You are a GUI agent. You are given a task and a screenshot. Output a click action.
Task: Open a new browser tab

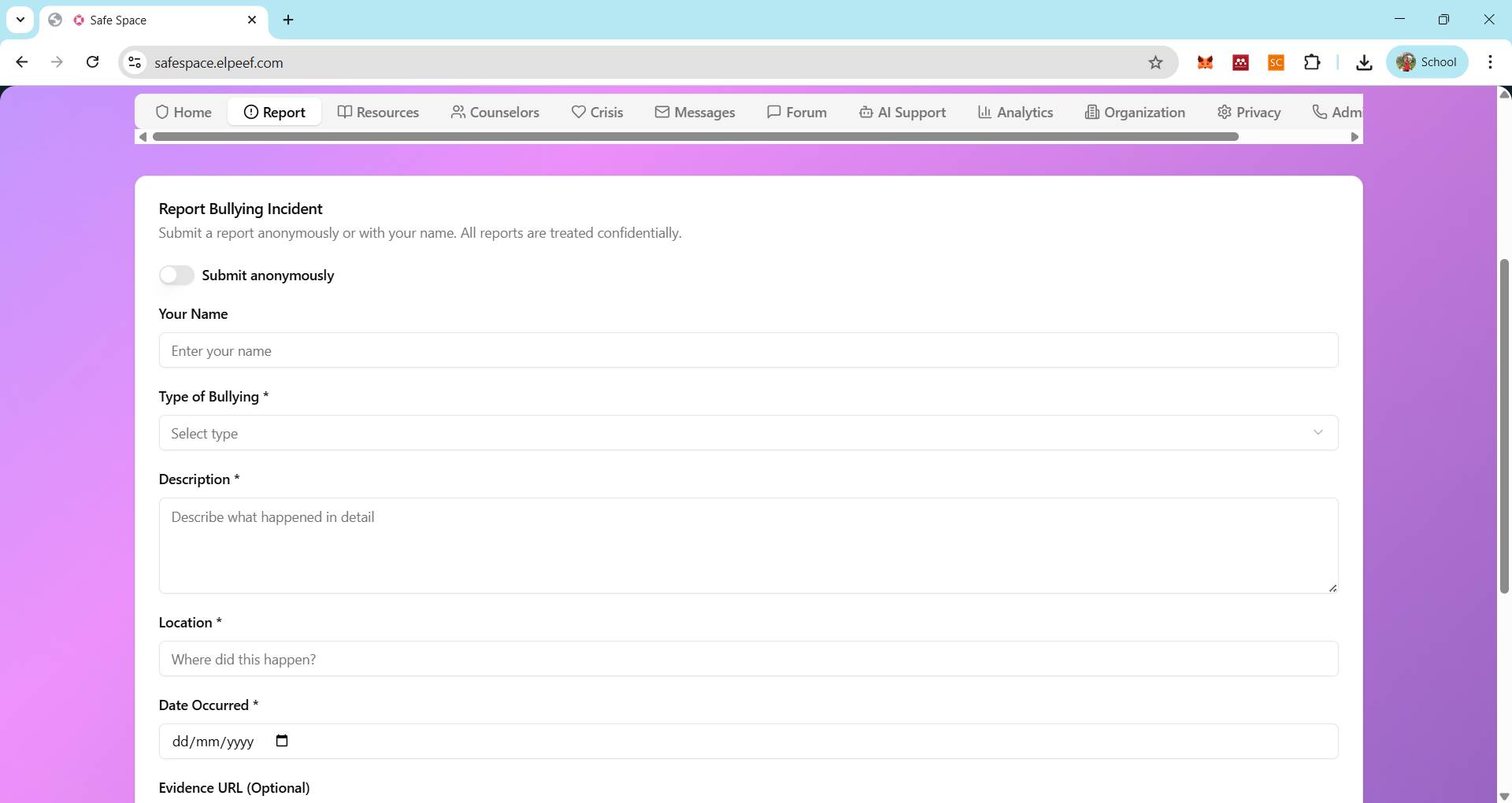point(288,20)
